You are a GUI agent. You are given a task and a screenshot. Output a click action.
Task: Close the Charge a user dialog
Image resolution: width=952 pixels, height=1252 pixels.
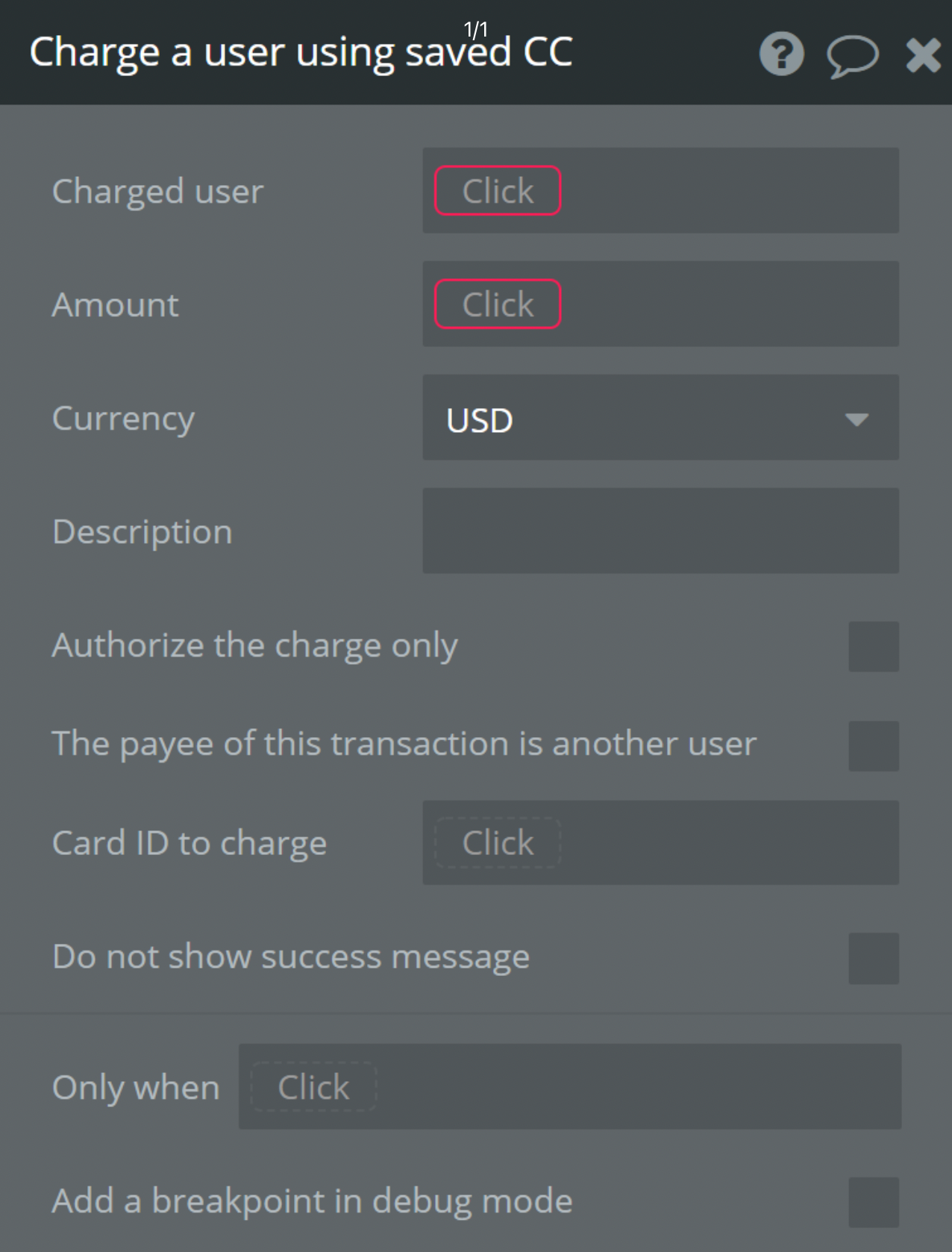click(x=923, y=53)
